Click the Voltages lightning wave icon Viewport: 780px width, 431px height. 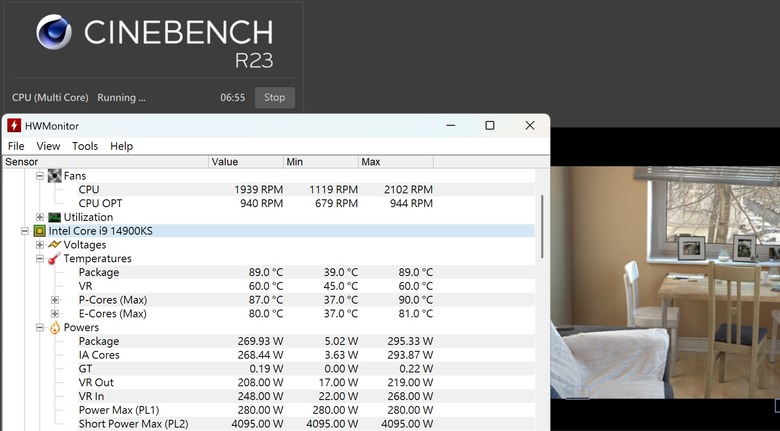(x=54, y=244)
